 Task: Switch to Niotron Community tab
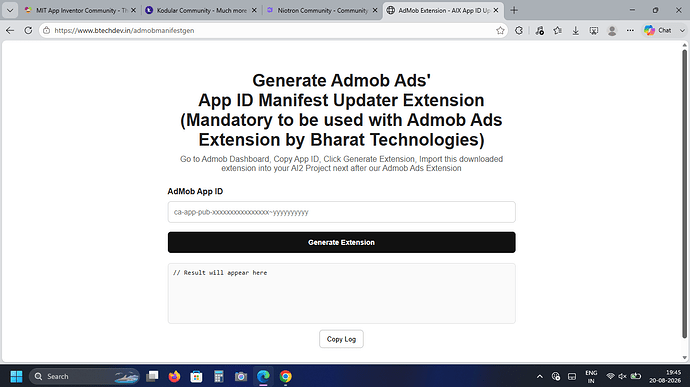coord(322,10)
